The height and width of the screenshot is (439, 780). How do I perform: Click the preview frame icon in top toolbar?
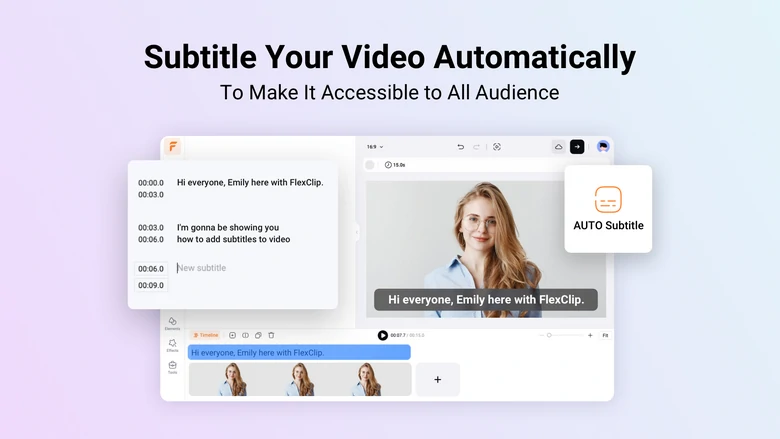[496, 147]
